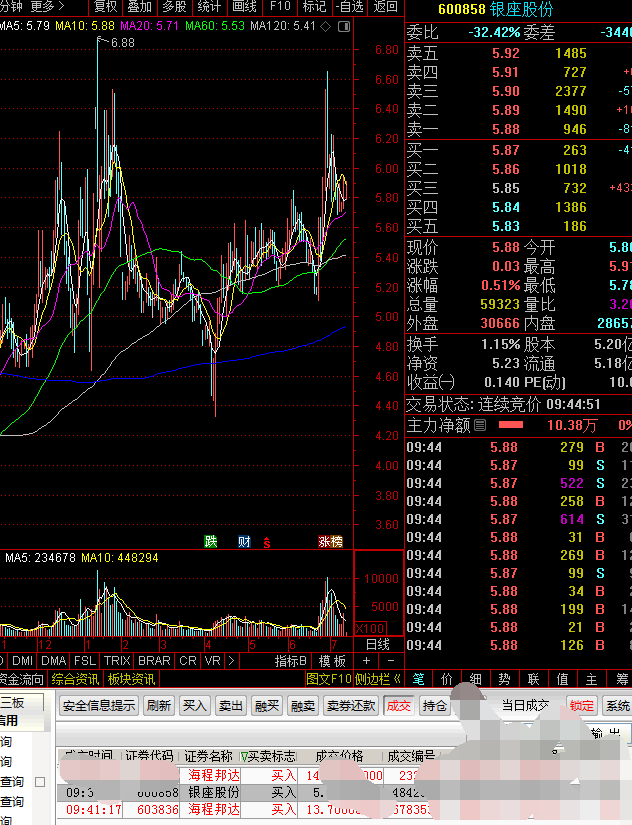The image size is (632, 825).
Task: Select the 联 tab
Action: pyautogui.click(x=534, y=679)
